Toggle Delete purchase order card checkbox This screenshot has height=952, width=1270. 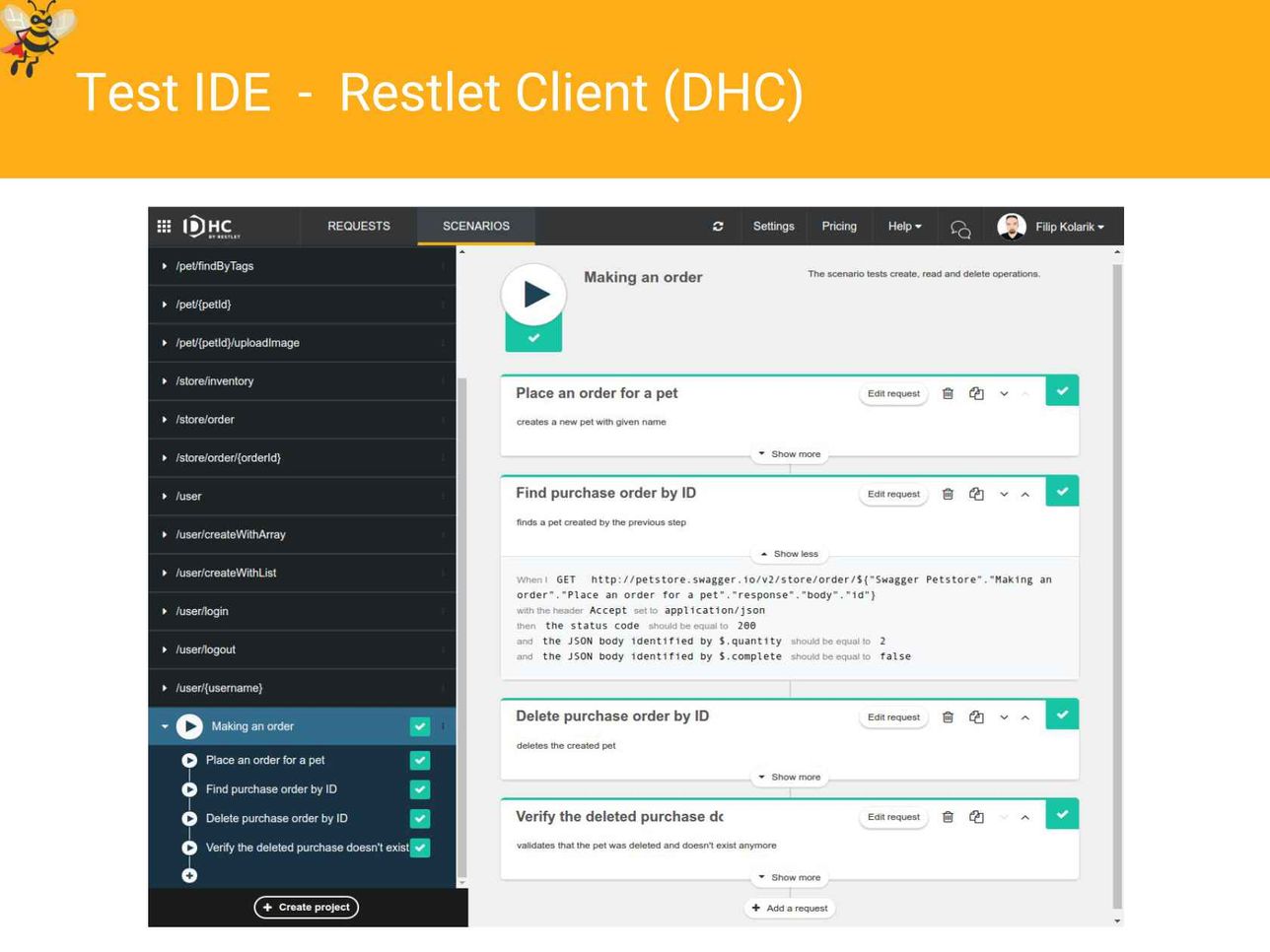pyautogui.click(x=1062, y=714)
